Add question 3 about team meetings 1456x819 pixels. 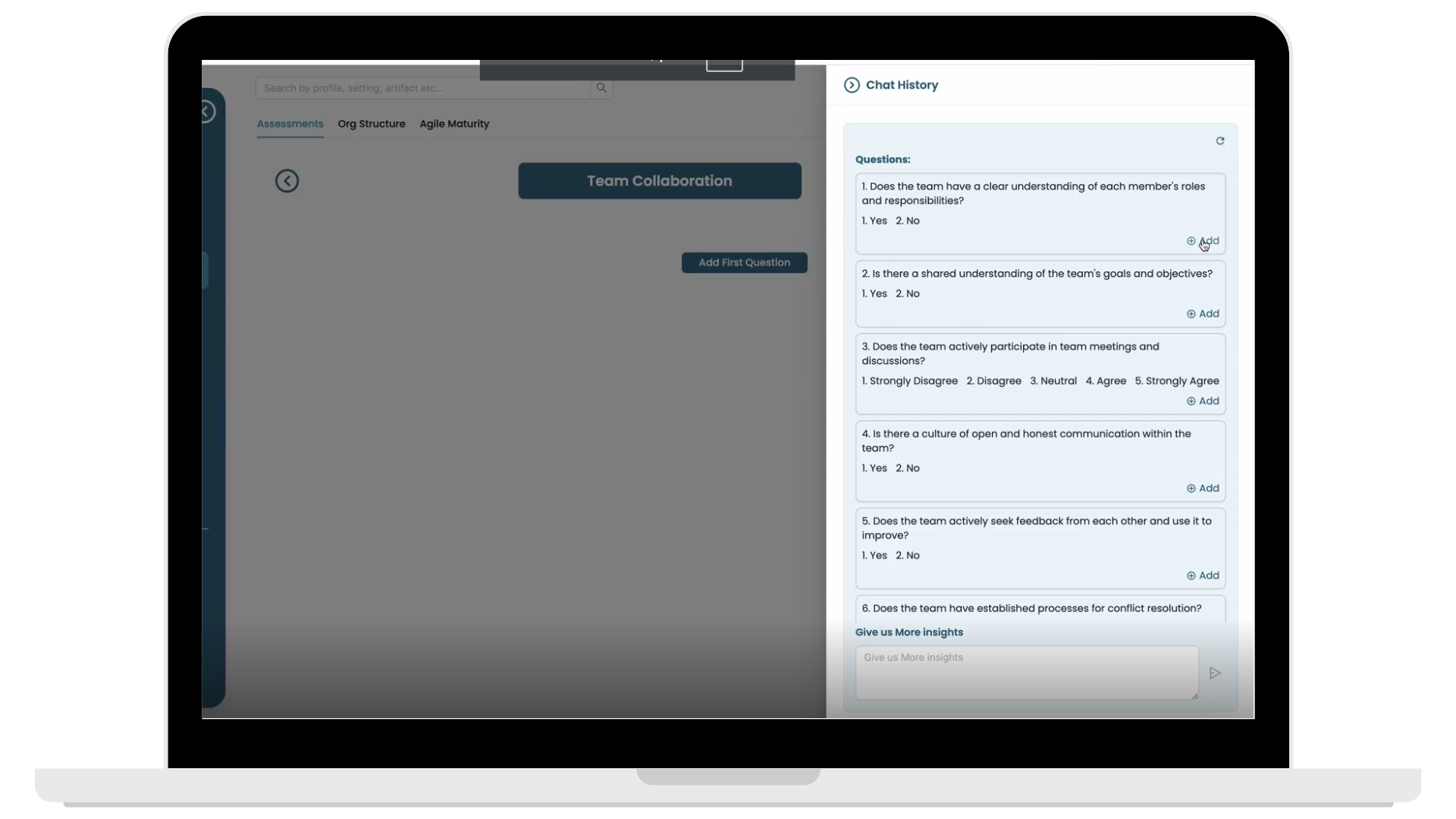[1203, 401]
